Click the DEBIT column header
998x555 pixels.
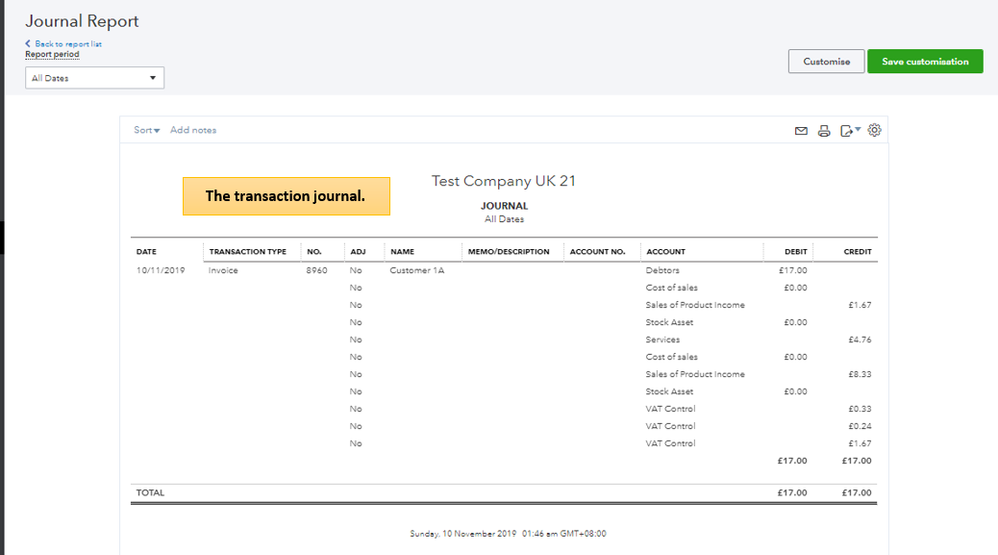796,251
